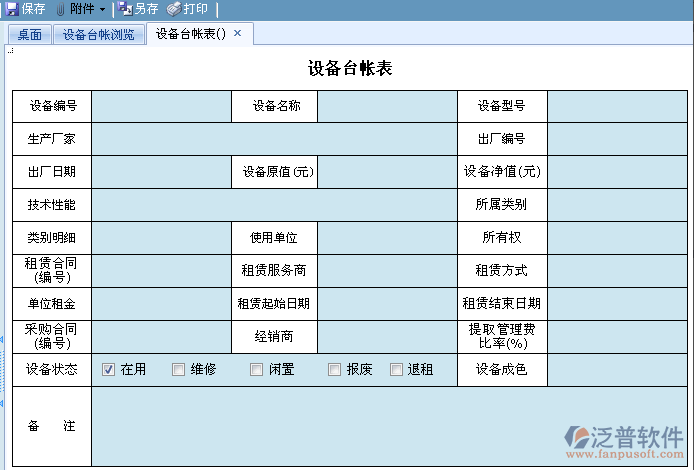Click the 备 注 label cell

click(x=52, y=426)
